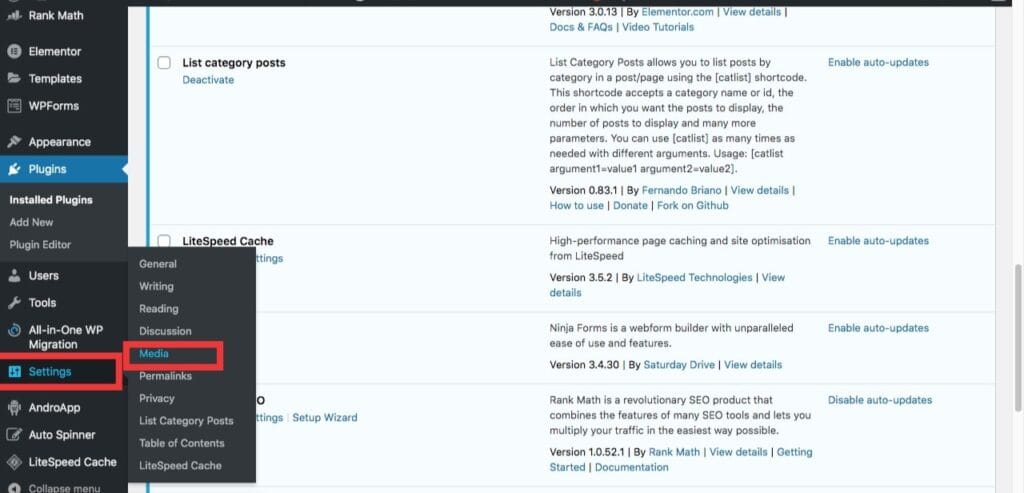Choose List Category Posts settings item

pyautogui.click(x=186, y=421)
